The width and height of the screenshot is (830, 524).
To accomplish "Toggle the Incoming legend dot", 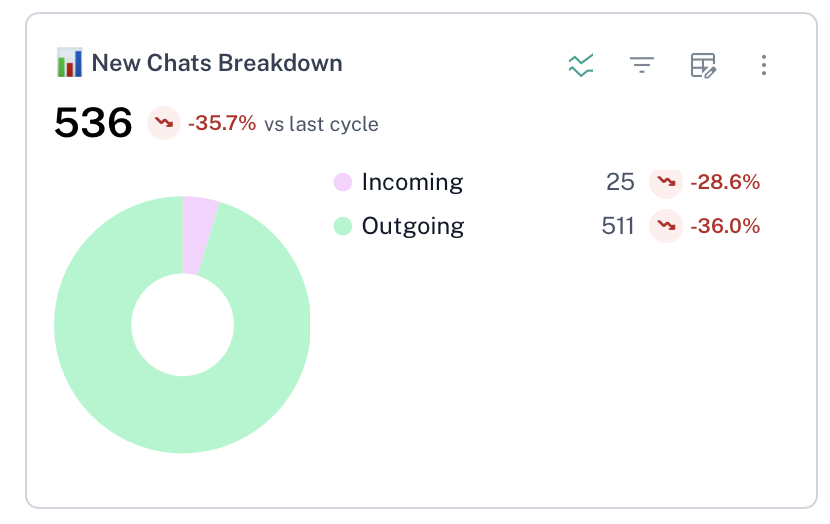I will [343, 182].
